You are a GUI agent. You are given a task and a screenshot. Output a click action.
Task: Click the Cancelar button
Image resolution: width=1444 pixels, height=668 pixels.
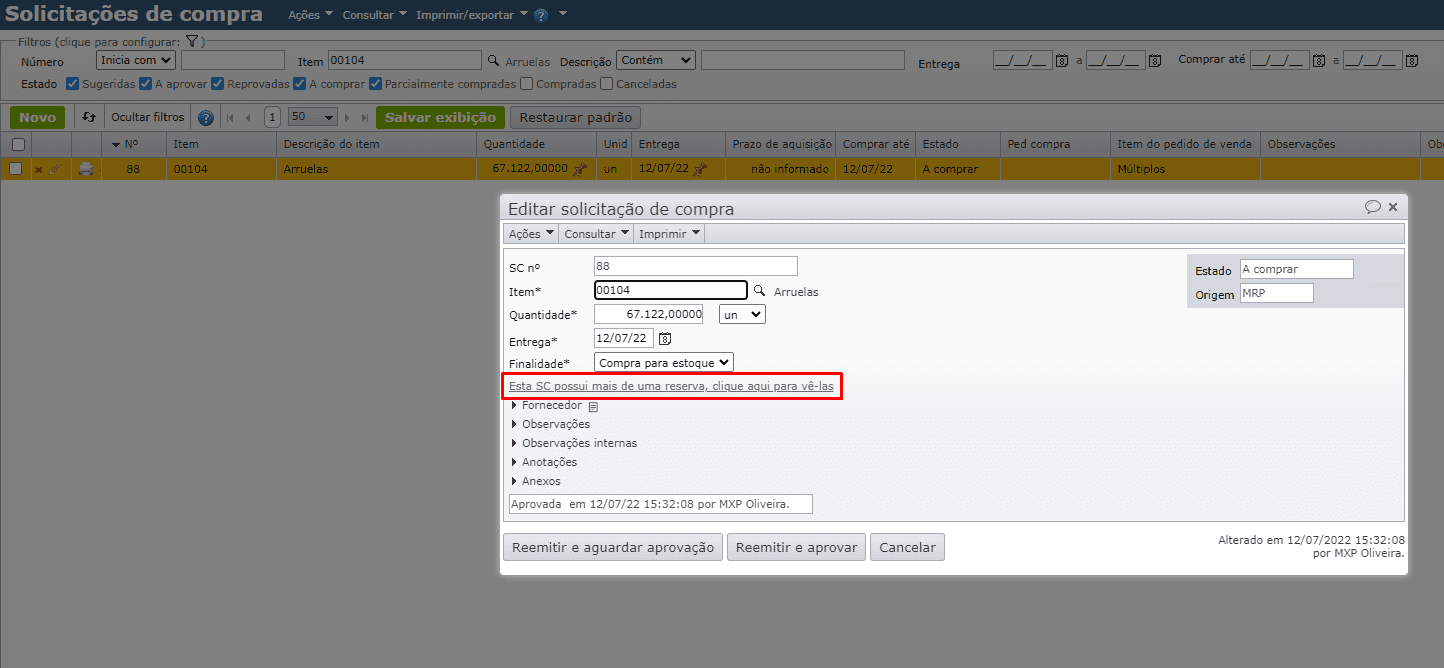[907, 547]
